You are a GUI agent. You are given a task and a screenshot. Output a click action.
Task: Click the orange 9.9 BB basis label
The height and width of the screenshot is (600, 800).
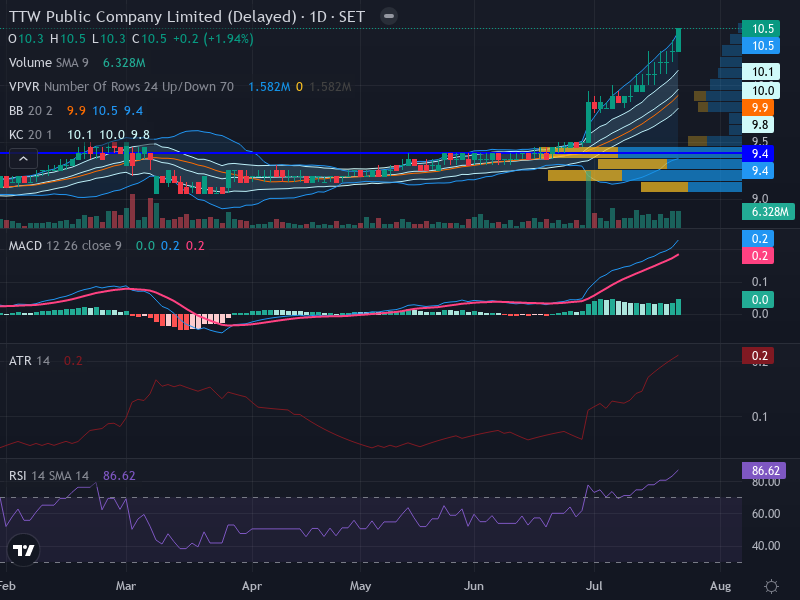click(758, 108)
